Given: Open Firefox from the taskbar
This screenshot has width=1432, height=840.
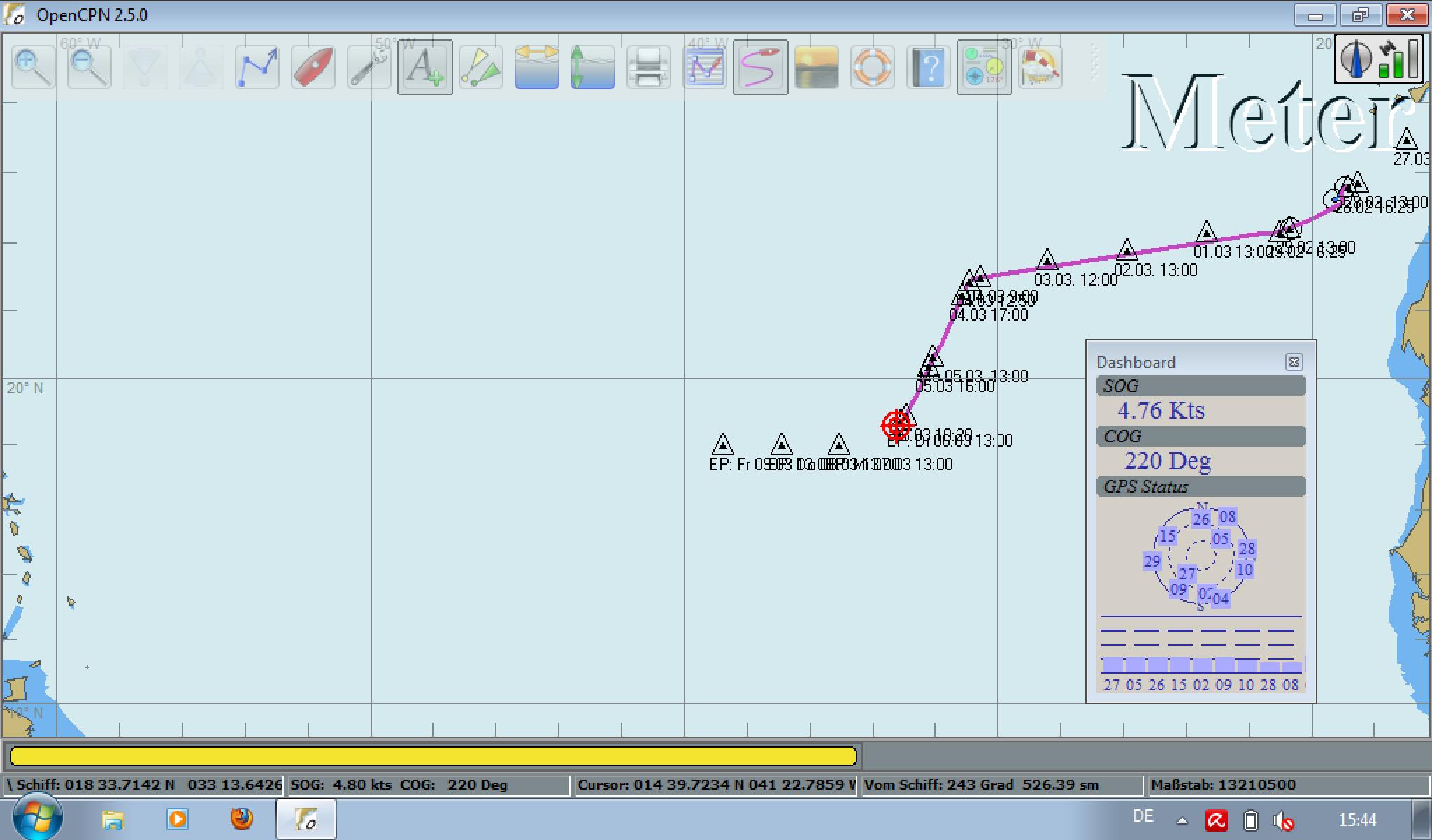Looking at the screenshot, I should tap(241, 819).
